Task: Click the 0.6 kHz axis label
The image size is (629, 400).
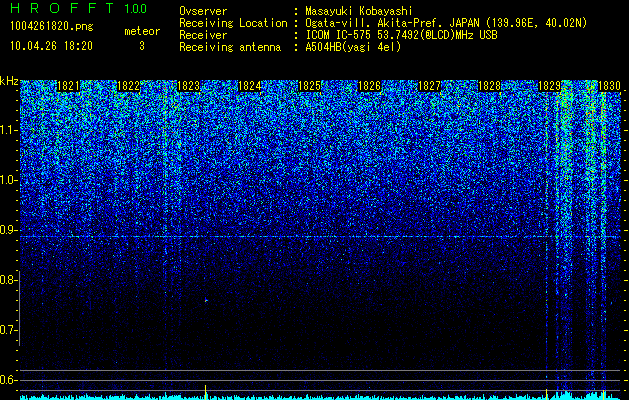Action: pos(9,380)
